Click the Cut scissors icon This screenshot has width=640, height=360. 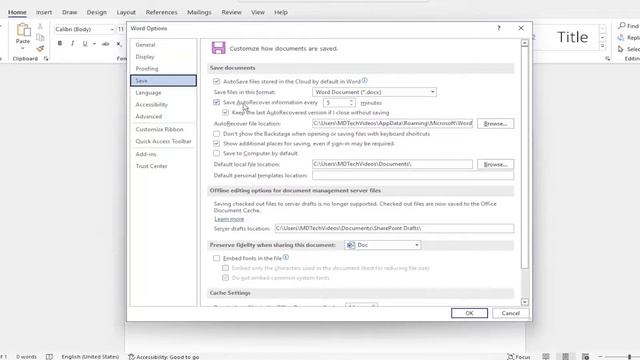40,27
